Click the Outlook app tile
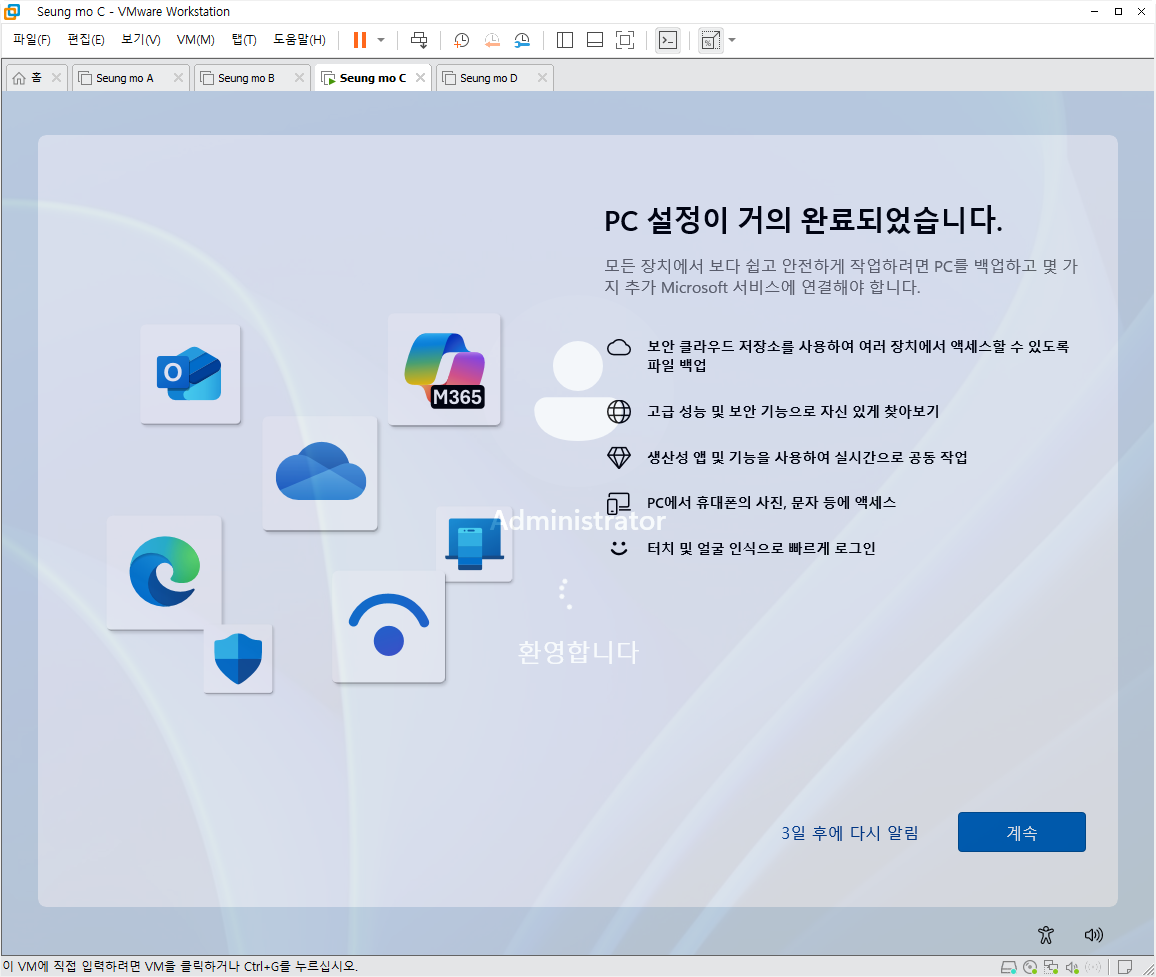The height and width of the screenshot is (977, 1156). point(190,374)
